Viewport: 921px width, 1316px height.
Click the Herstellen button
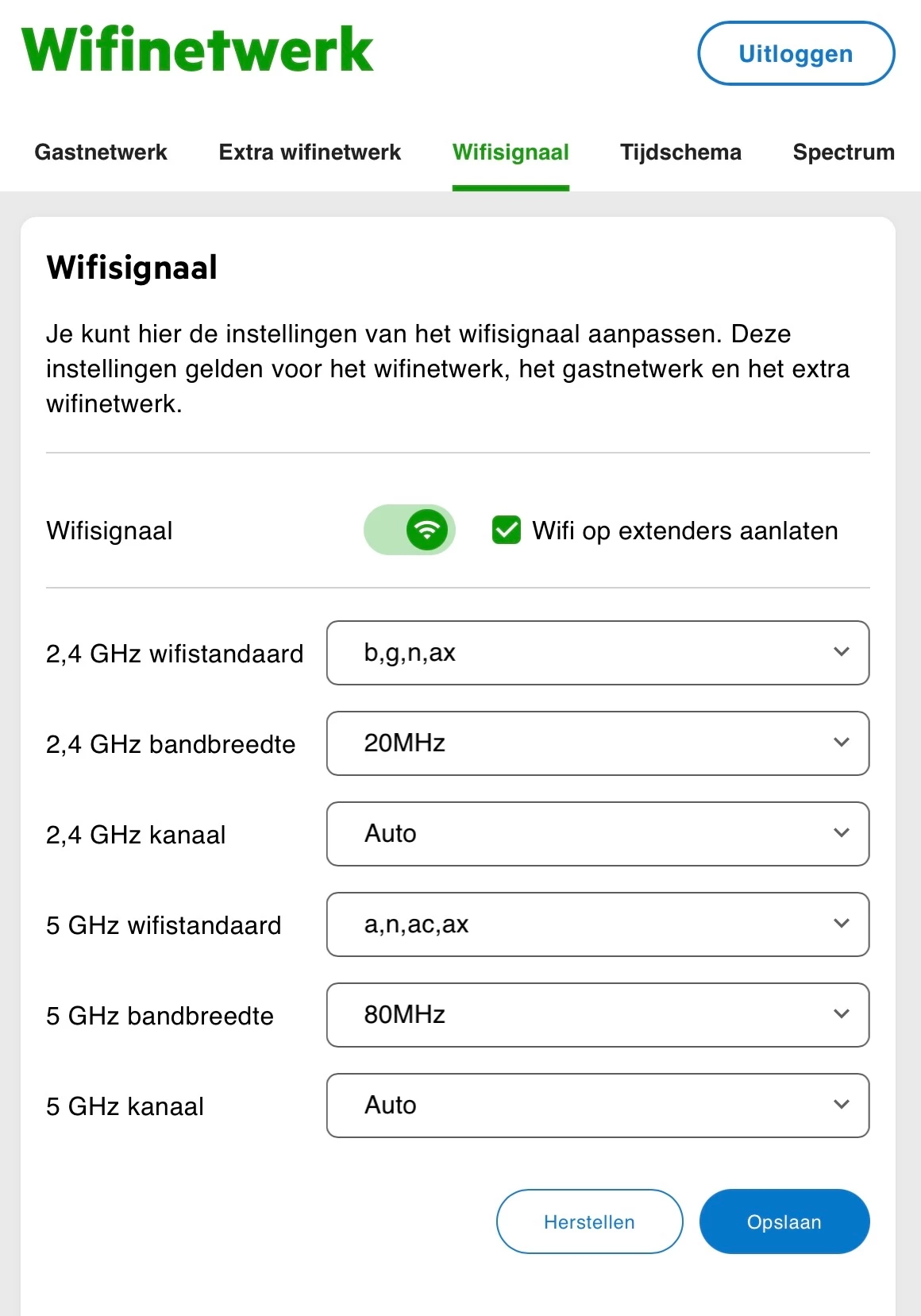coord(589,1221)
